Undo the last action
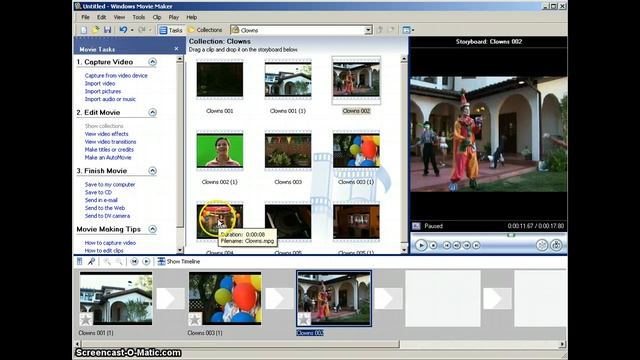640x360 pixels. click(123, 30)
